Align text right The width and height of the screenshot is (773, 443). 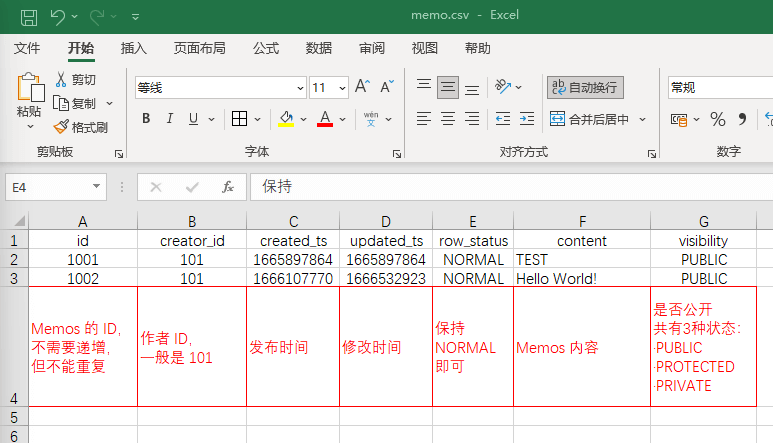tap(472, 119)
